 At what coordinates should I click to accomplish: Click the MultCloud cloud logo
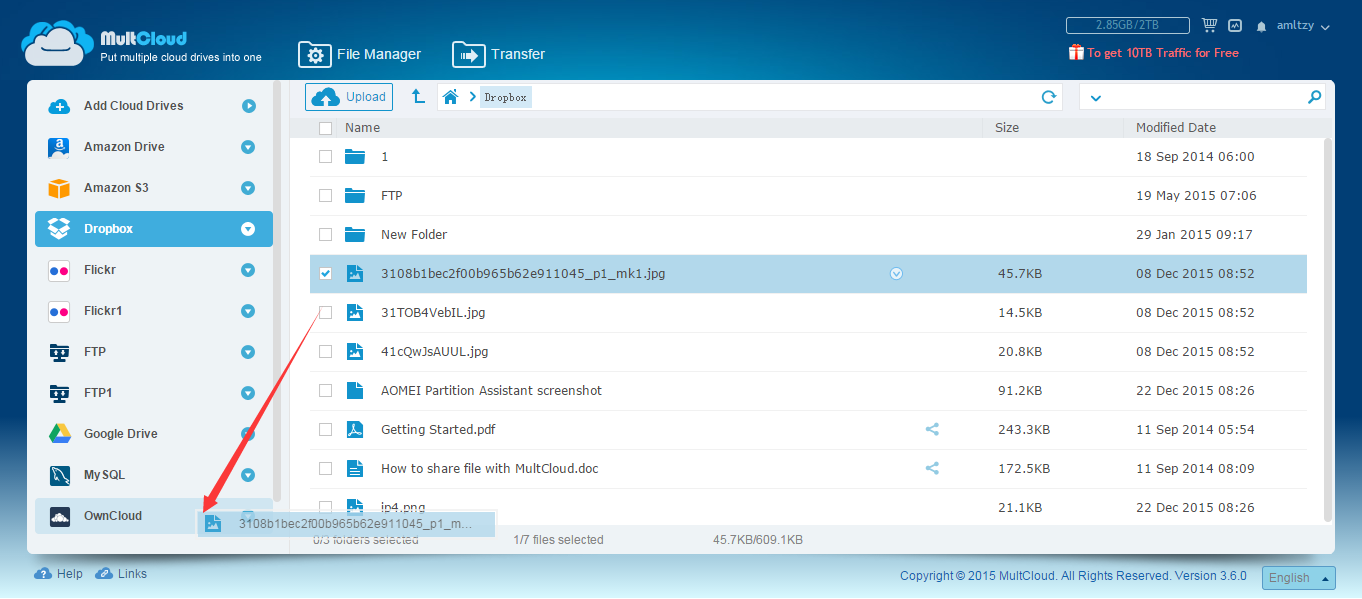(x=58, y=43)
